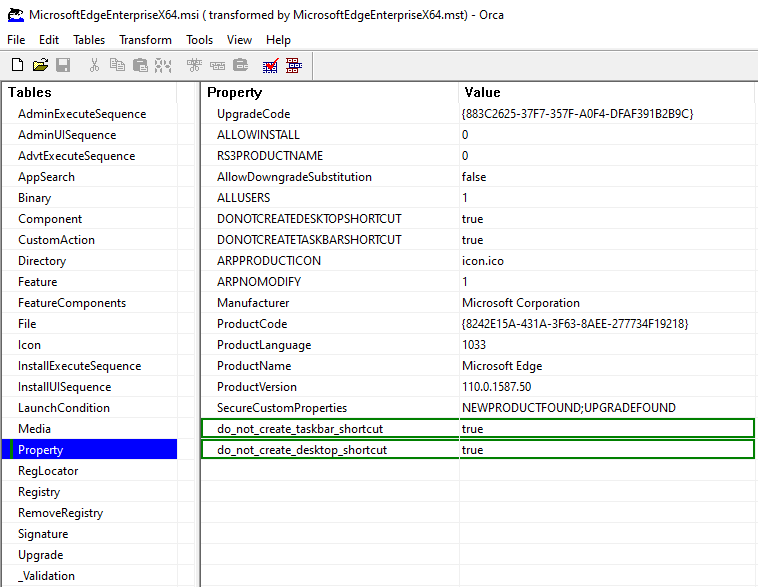The height and width of the screenshot is (587, 758).
Task: Click DONOTCREATEDESKTOPSHORTCUT property
Action: click(309, 219)
